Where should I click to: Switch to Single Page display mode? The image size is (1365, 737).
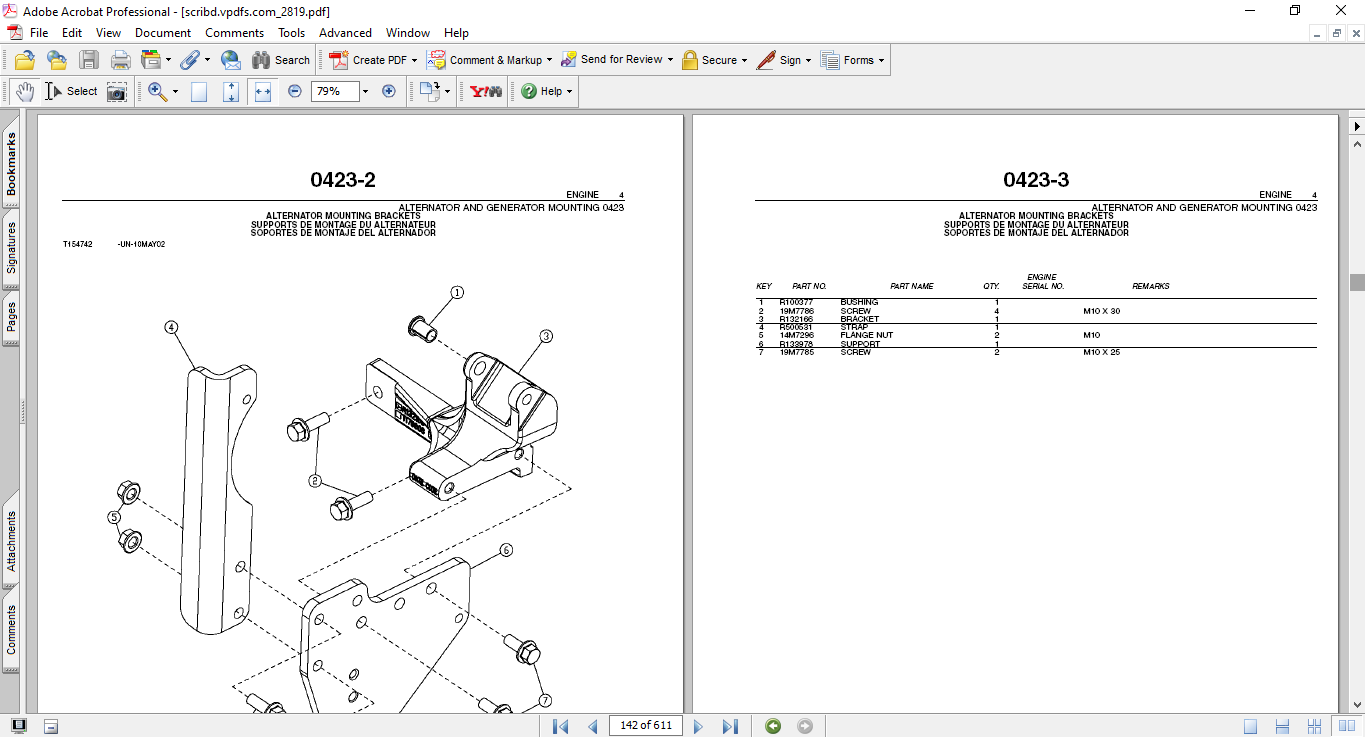click(1250, 725)
